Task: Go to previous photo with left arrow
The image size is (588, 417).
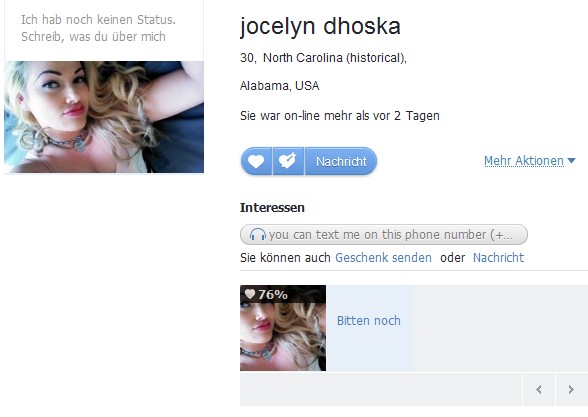Action: (539, 390)
